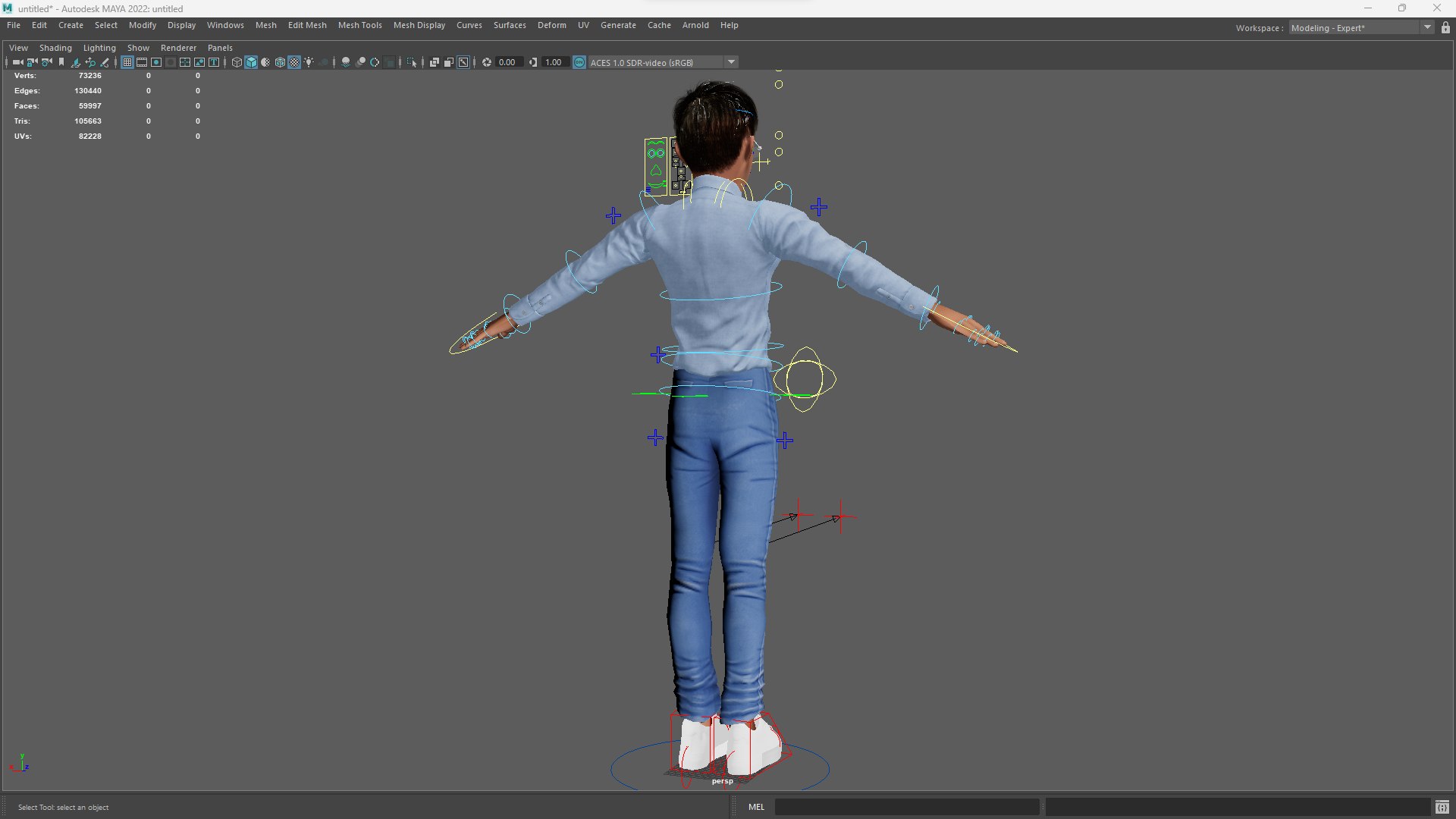
Task: Open the Panels dropdown menu
Action: [x=220, y=48]
